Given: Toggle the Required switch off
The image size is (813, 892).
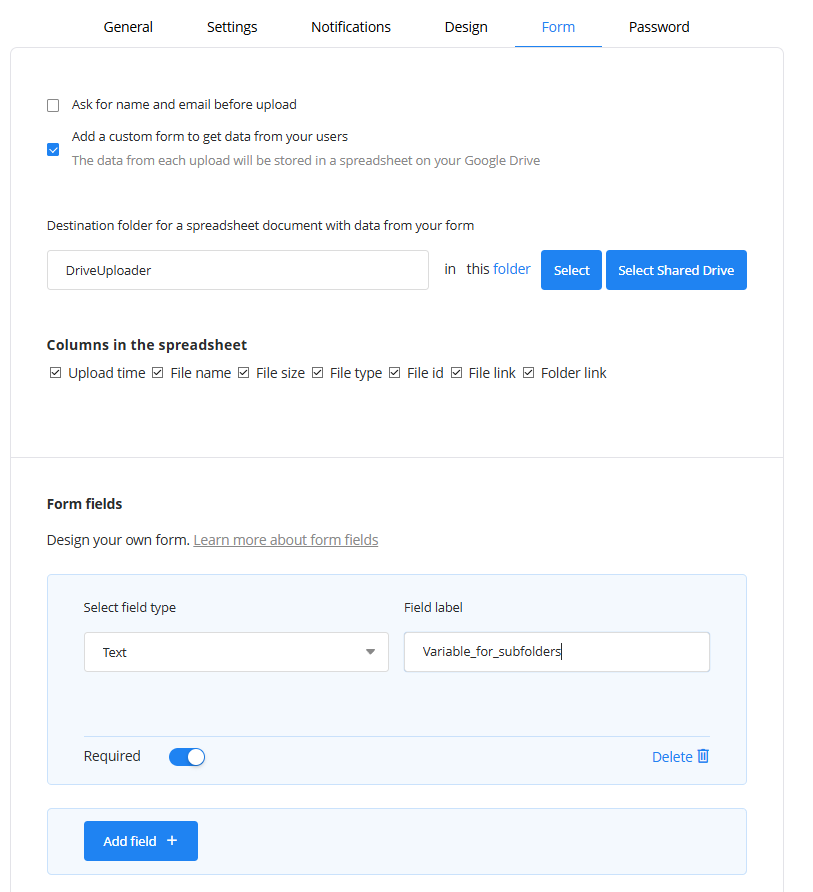Looking at the screenshot, I should click(x=187, y=757).
